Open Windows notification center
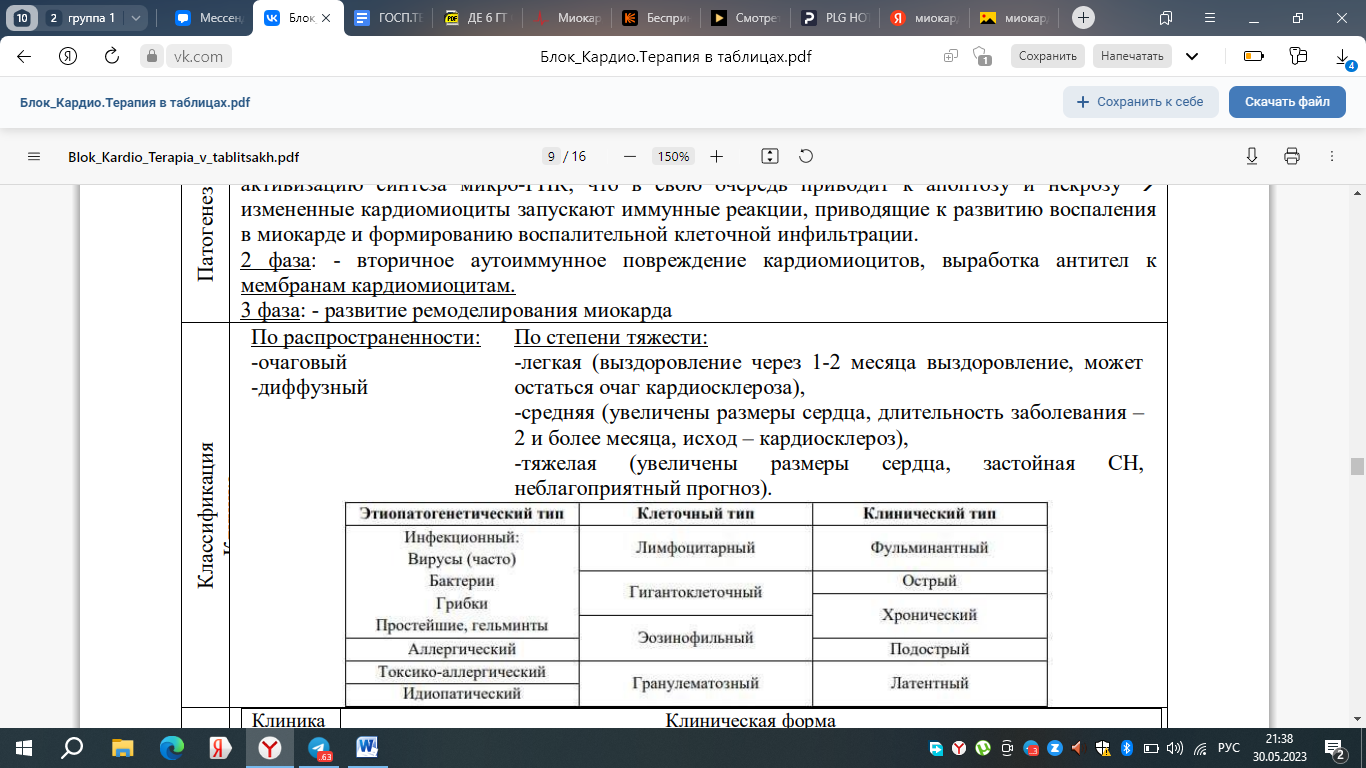This screenshot has height=768, width=1366. [1335, 747]
